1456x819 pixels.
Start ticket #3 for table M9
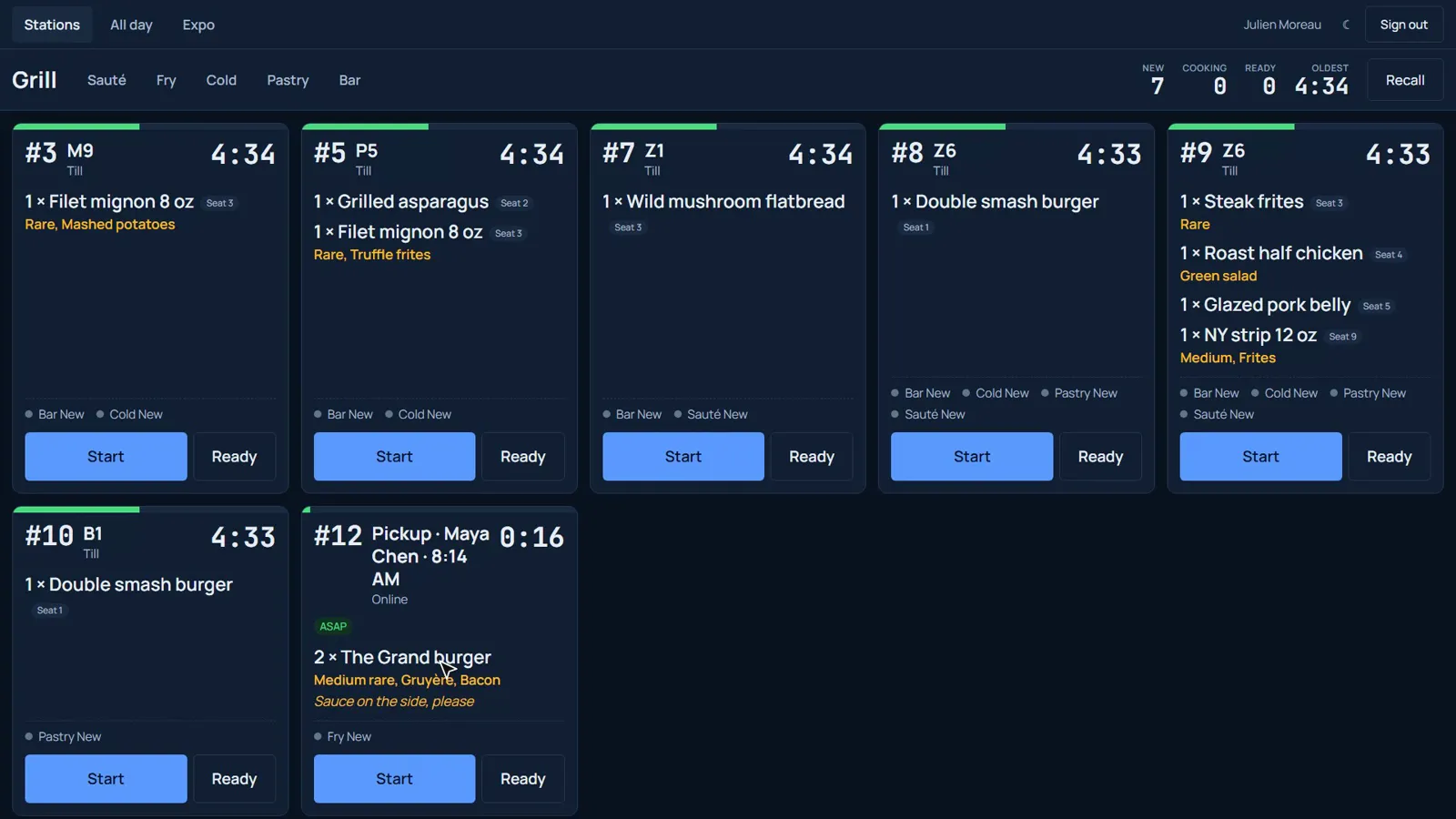(106, 456)
